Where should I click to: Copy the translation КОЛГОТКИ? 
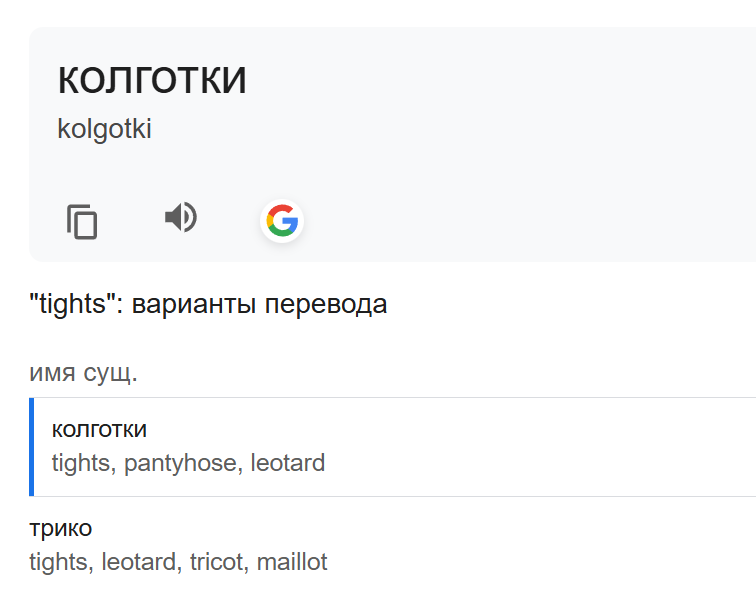click(x=82, y=221)
